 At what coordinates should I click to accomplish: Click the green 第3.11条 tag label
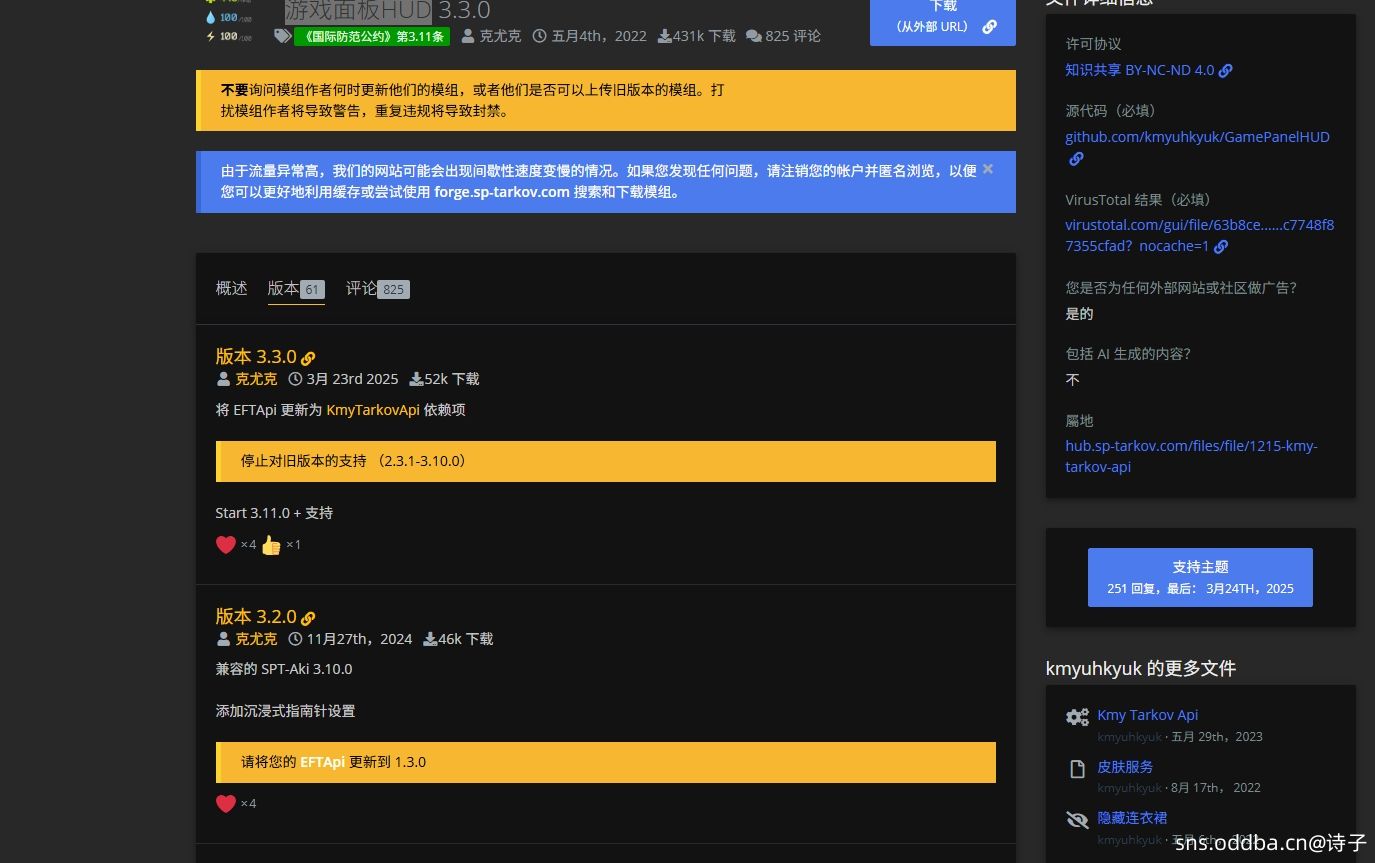pyautogui.click(x=372, y=37)
